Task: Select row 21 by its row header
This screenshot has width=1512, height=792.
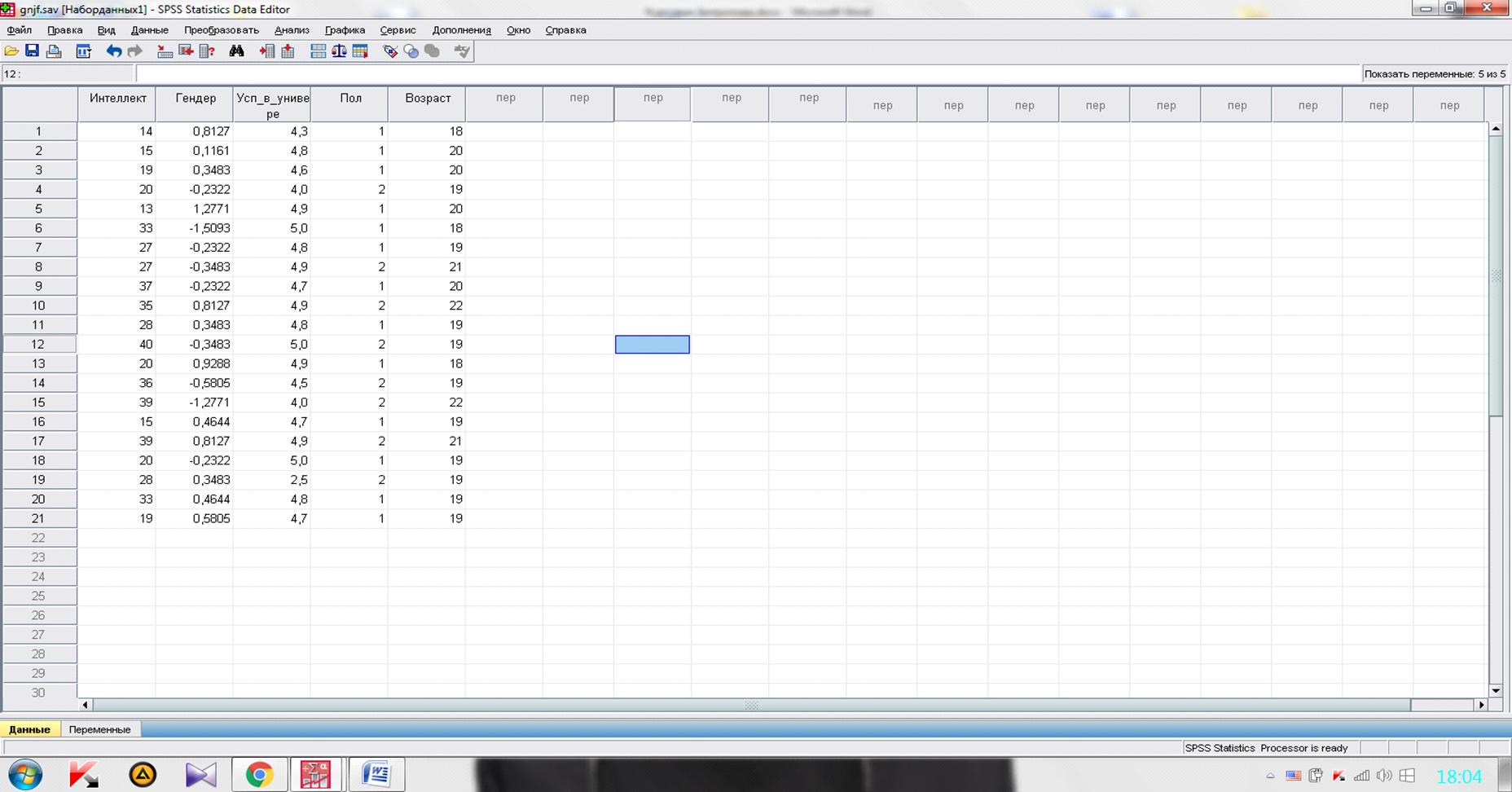Action: pos(39,519)
